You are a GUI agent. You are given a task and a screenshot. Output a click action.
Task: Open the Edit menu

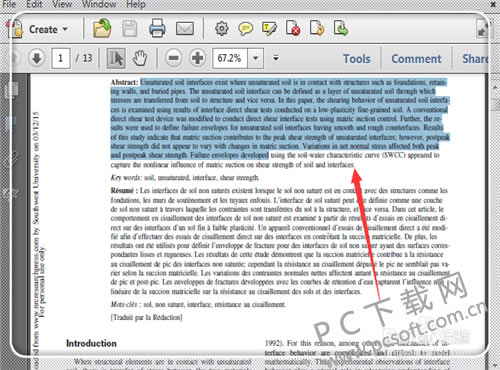click(x=34, y=4)
